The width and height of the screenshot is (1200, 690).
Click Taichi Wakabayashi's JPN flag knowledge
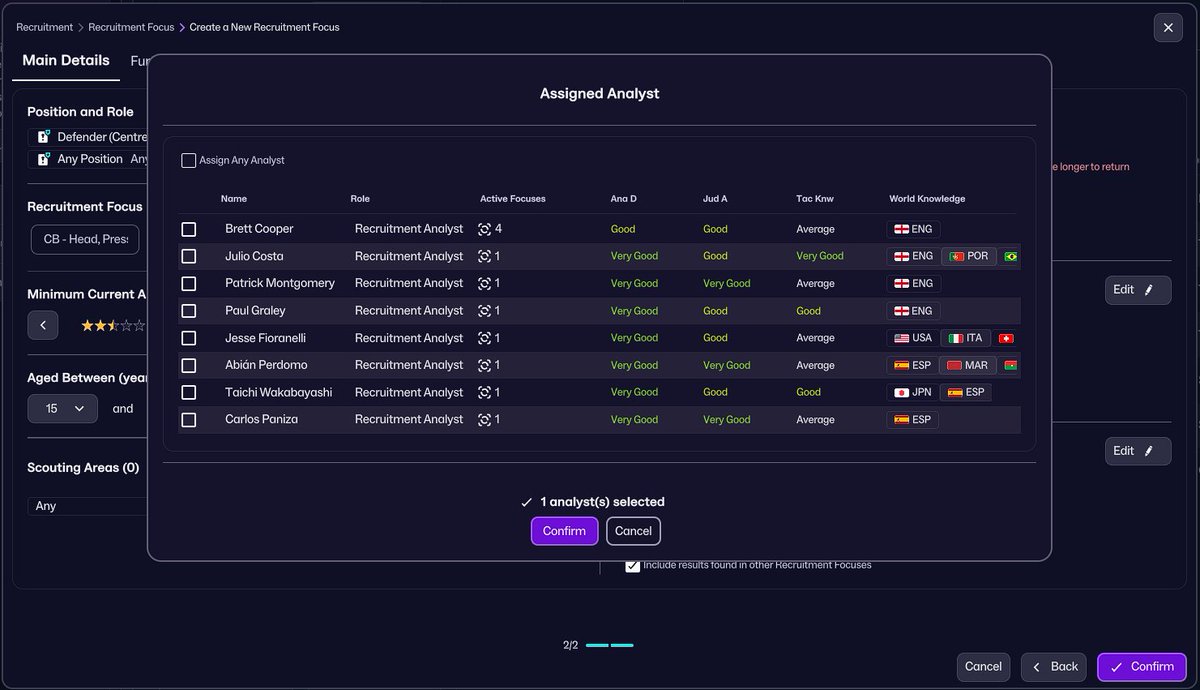911,393
